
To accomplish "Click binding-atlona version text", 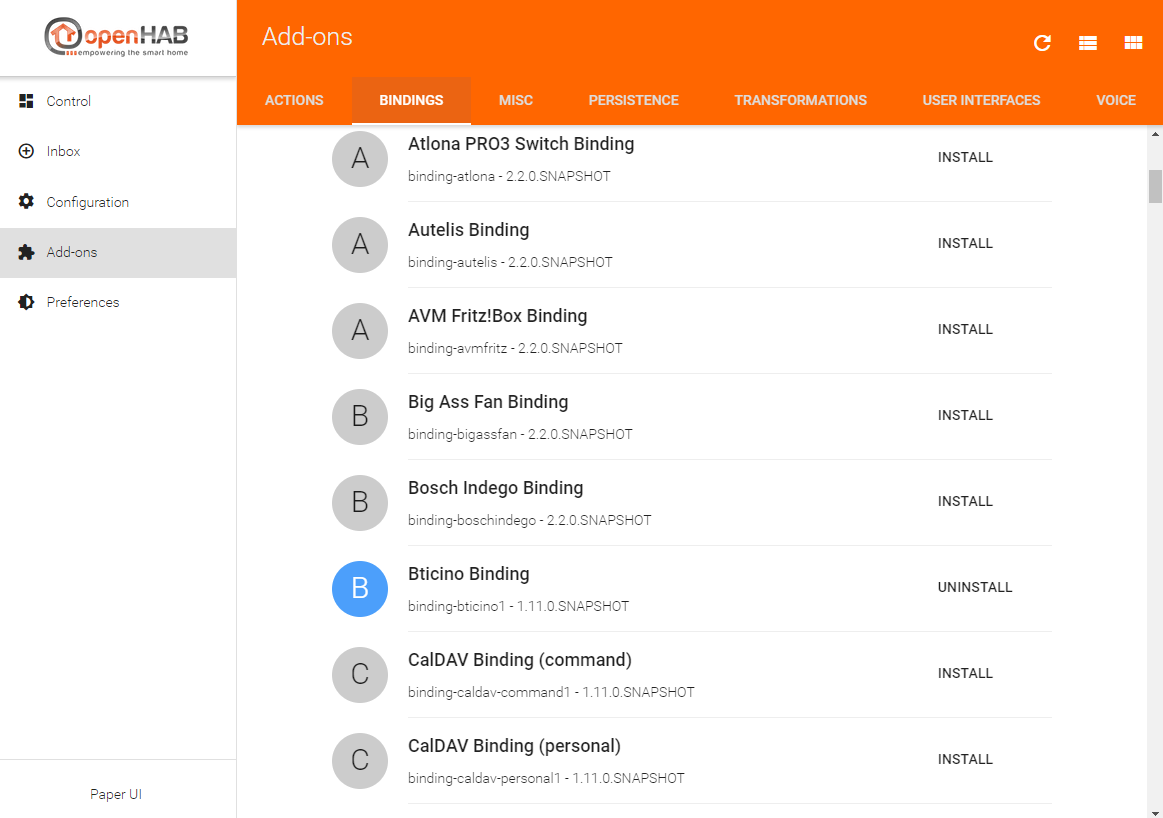I will point(509,177).
